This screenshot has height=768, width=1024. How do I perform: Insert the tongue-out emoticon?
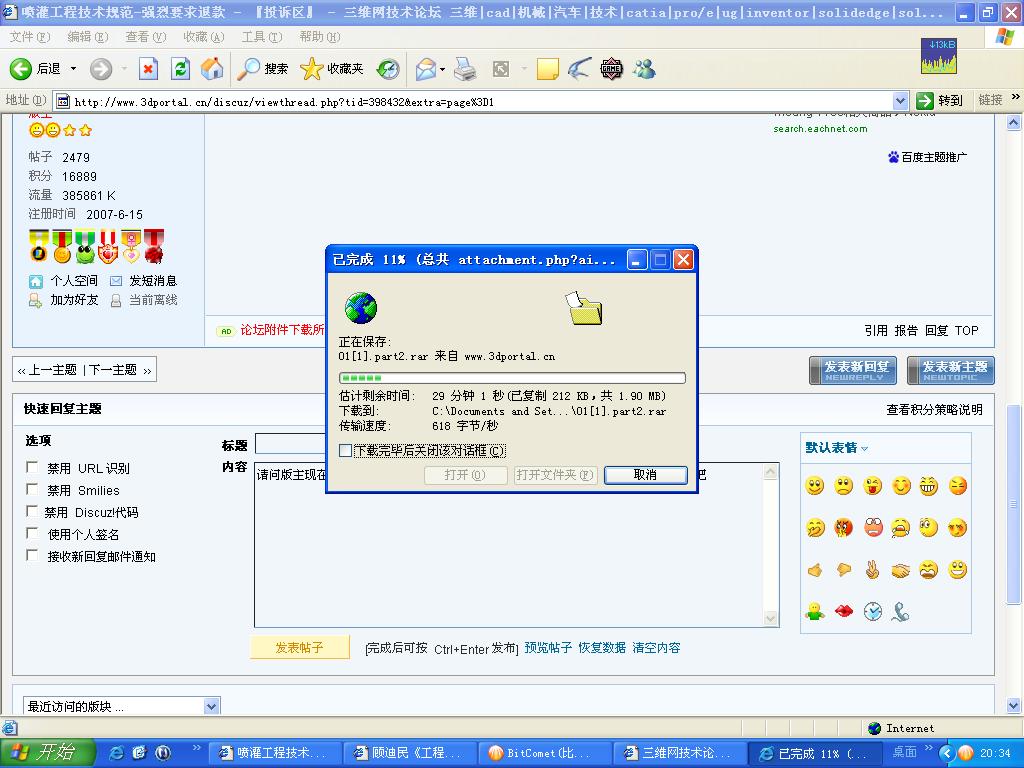872,487
